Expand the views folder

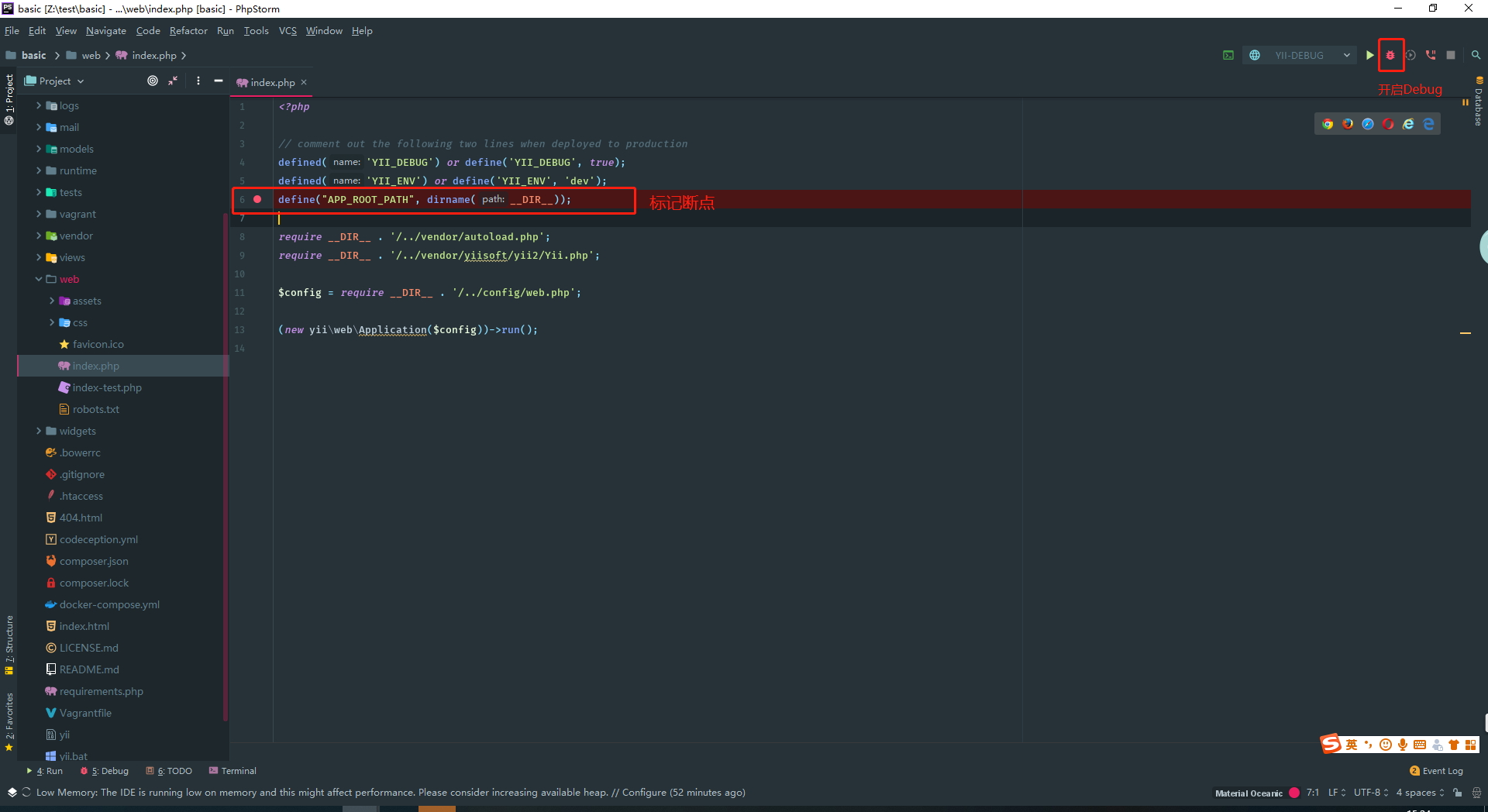(x=39, y=257)
